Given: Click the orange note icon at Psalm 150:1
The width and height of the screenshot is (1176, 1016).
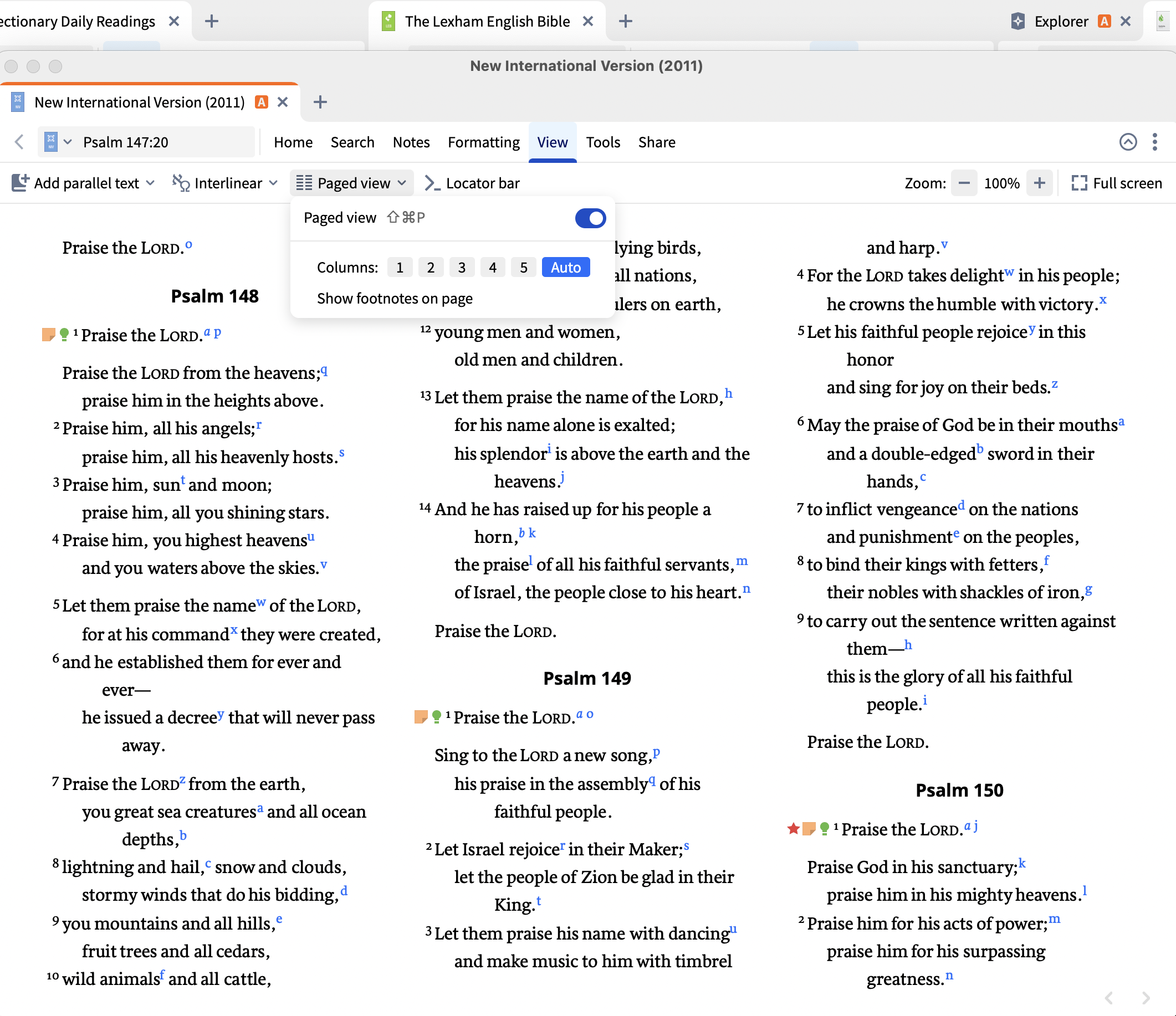Looking at the screenshot, I should tap(809, 829).
